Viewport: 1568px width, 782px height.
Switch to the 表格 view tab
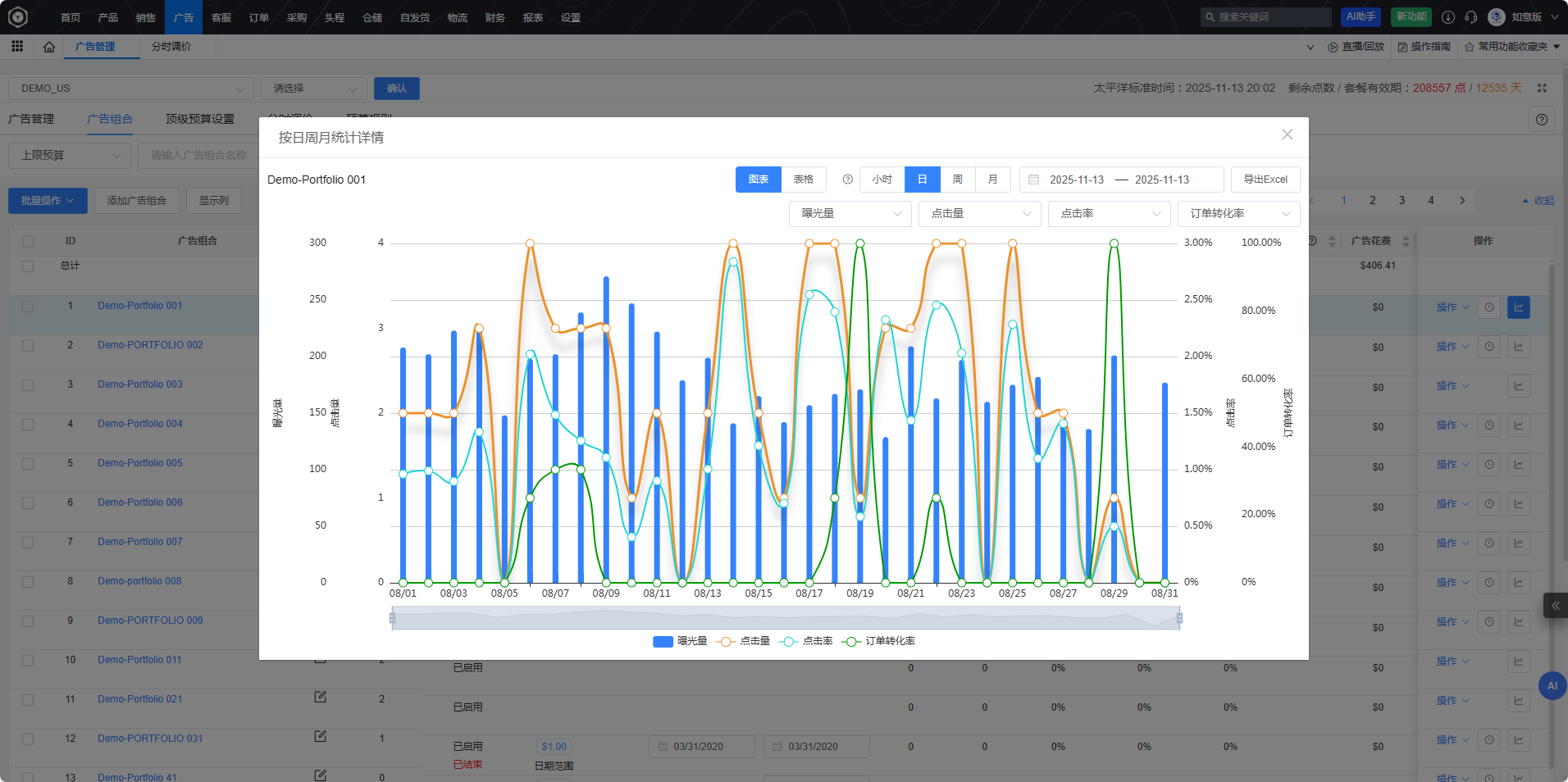click(803, 180)
